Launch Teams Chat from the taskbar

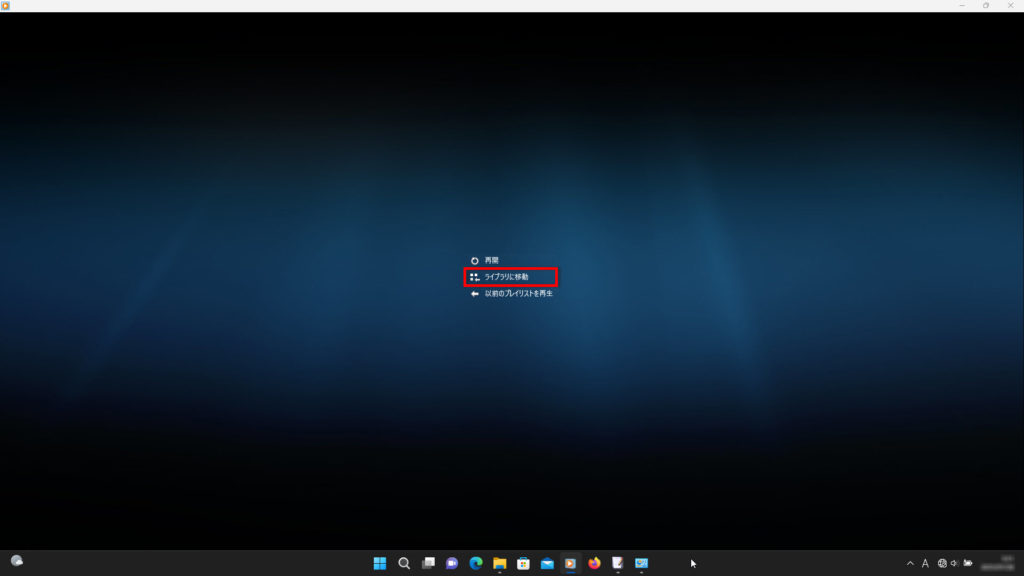pyautogui.click(x=452, y=563)
